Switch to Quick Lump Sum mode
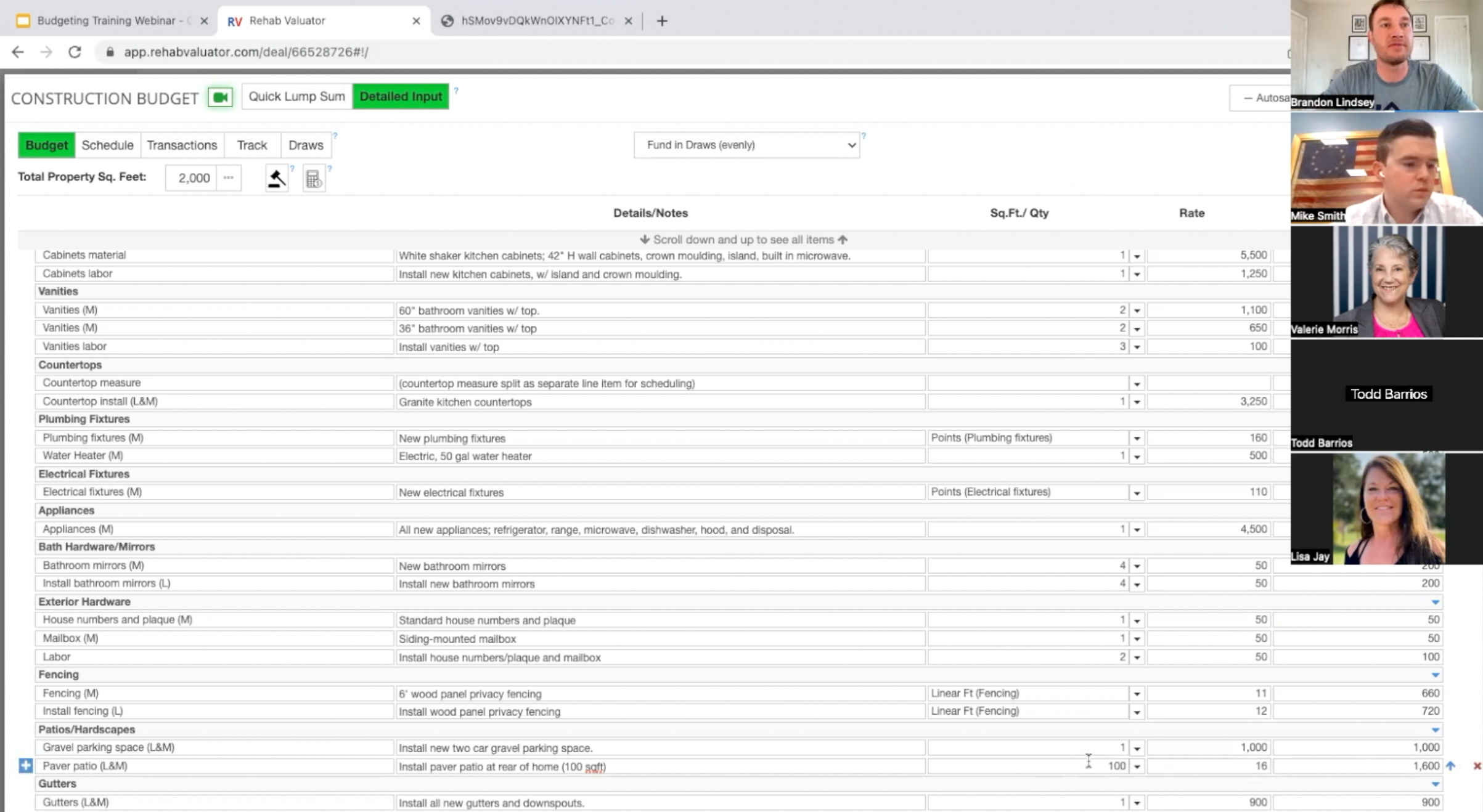Image resolution: width=1483 pixels, height=812 pixels. point(296,97)
